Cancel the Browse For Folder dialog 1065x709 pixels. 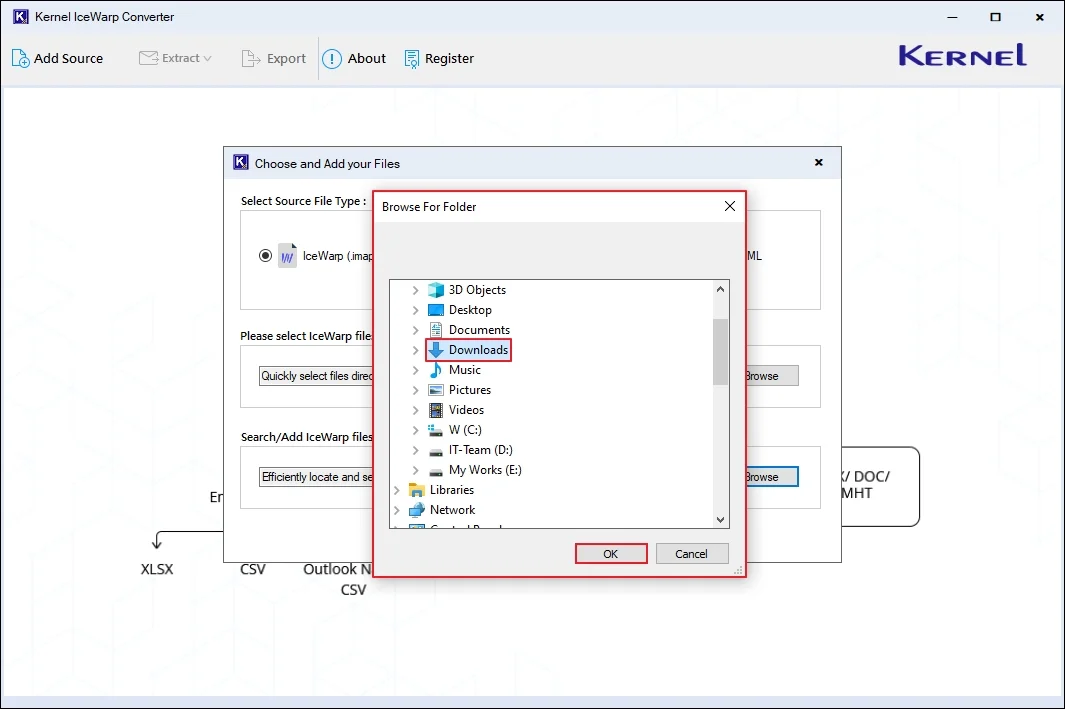691,554
